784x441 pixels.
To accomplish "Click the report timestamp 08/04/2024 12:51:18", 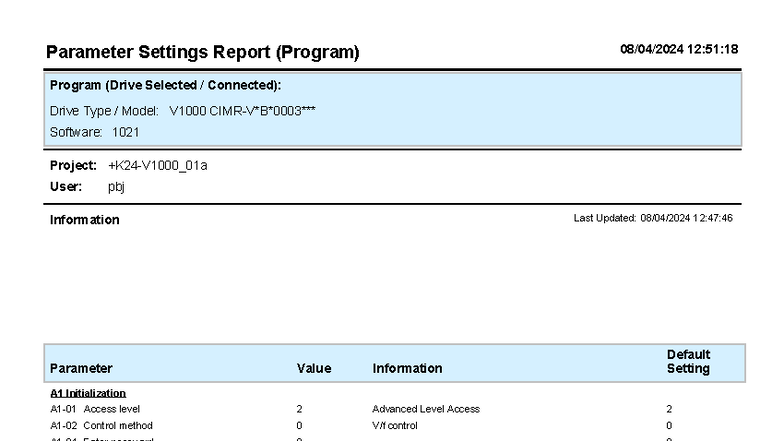I will (679, 49).
